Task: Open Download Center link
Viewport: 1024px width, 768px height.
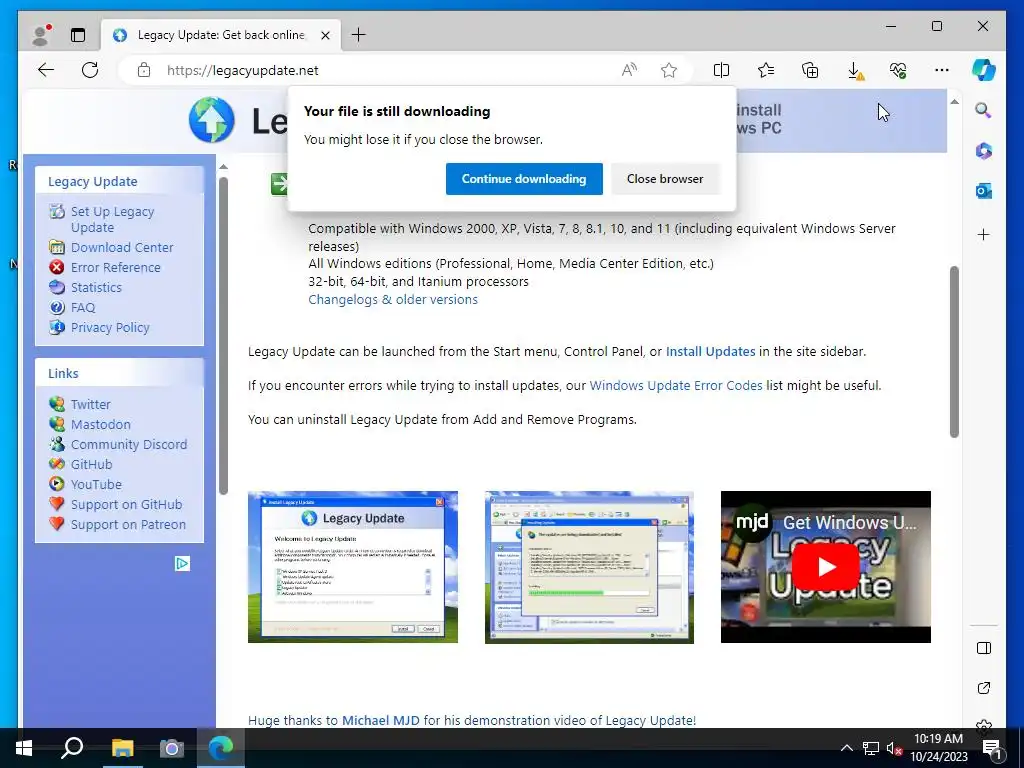Action: coord(122,248)
